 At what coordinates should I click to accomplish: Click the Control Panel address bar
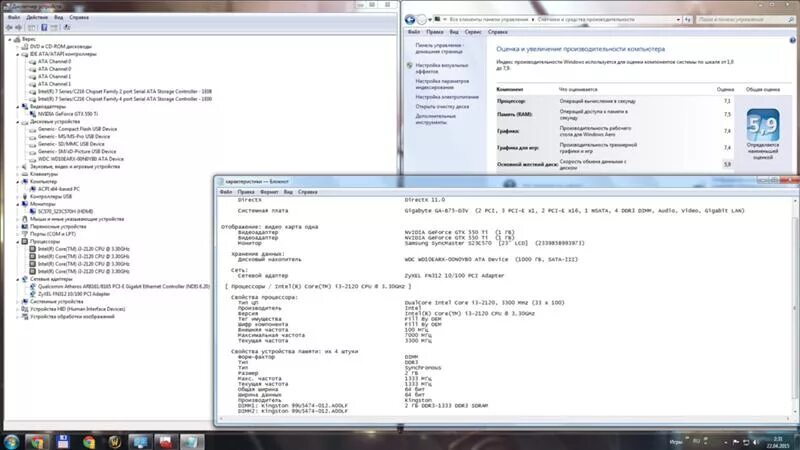pyautogui.click(x=557, y=19)
